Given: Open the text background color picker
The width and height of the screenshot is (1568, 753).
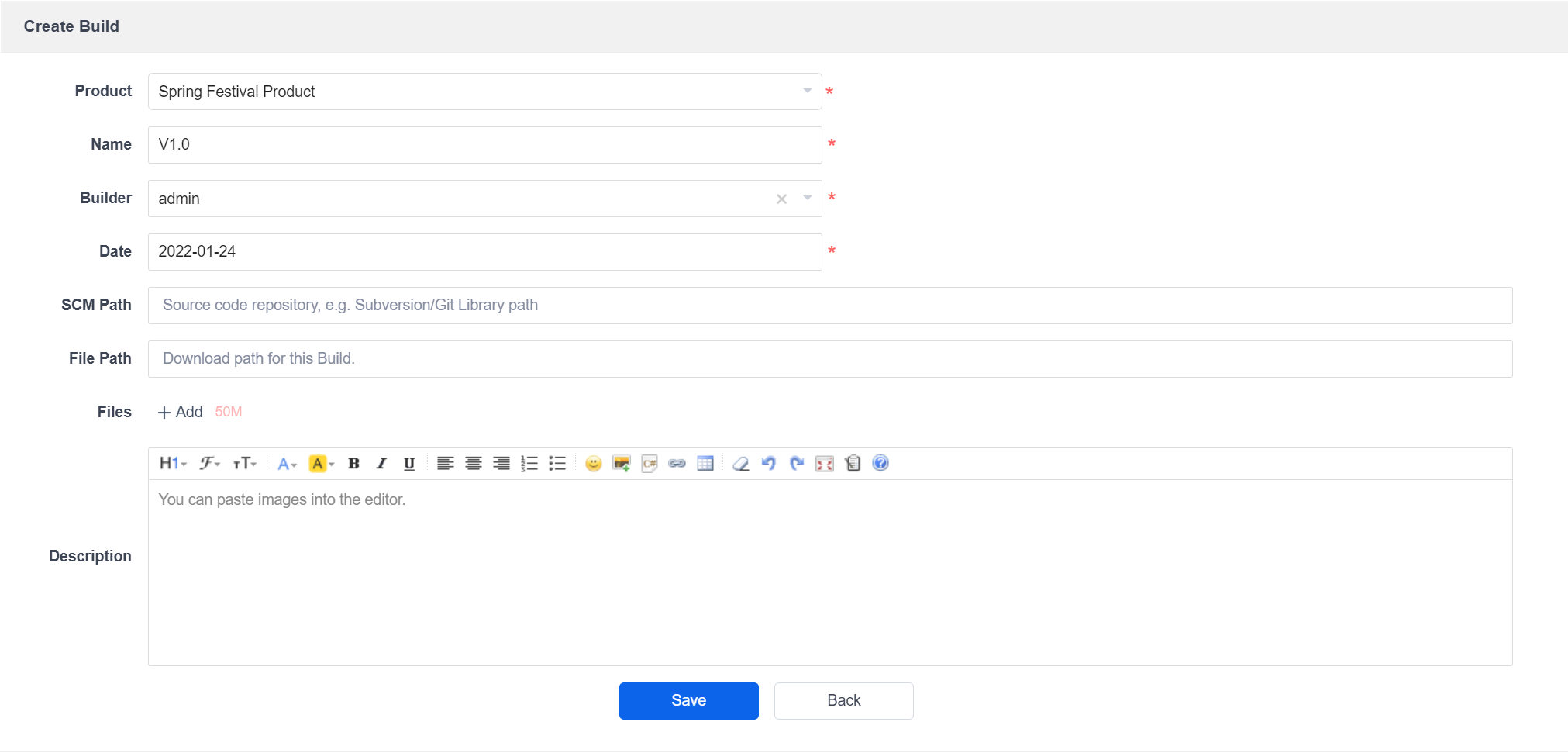Looking at the screenshot, I should [321, 464].
